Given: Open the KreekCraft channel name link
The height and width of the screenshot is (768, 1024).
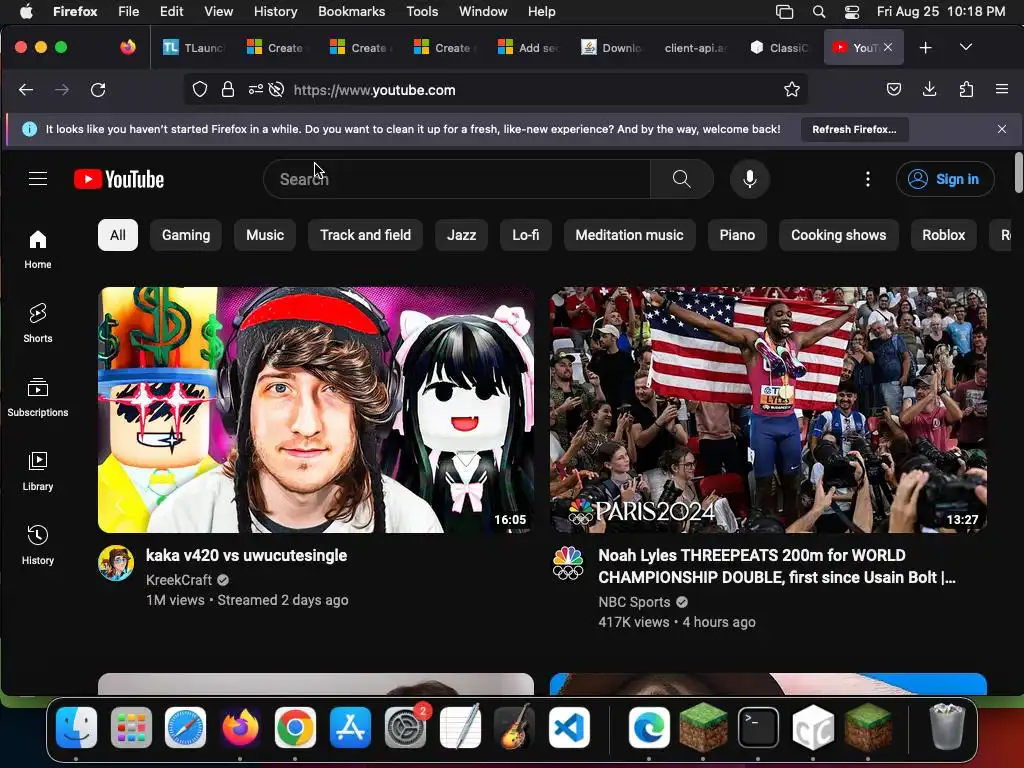Looking at the screenshot, I should (x=179, y=580).
